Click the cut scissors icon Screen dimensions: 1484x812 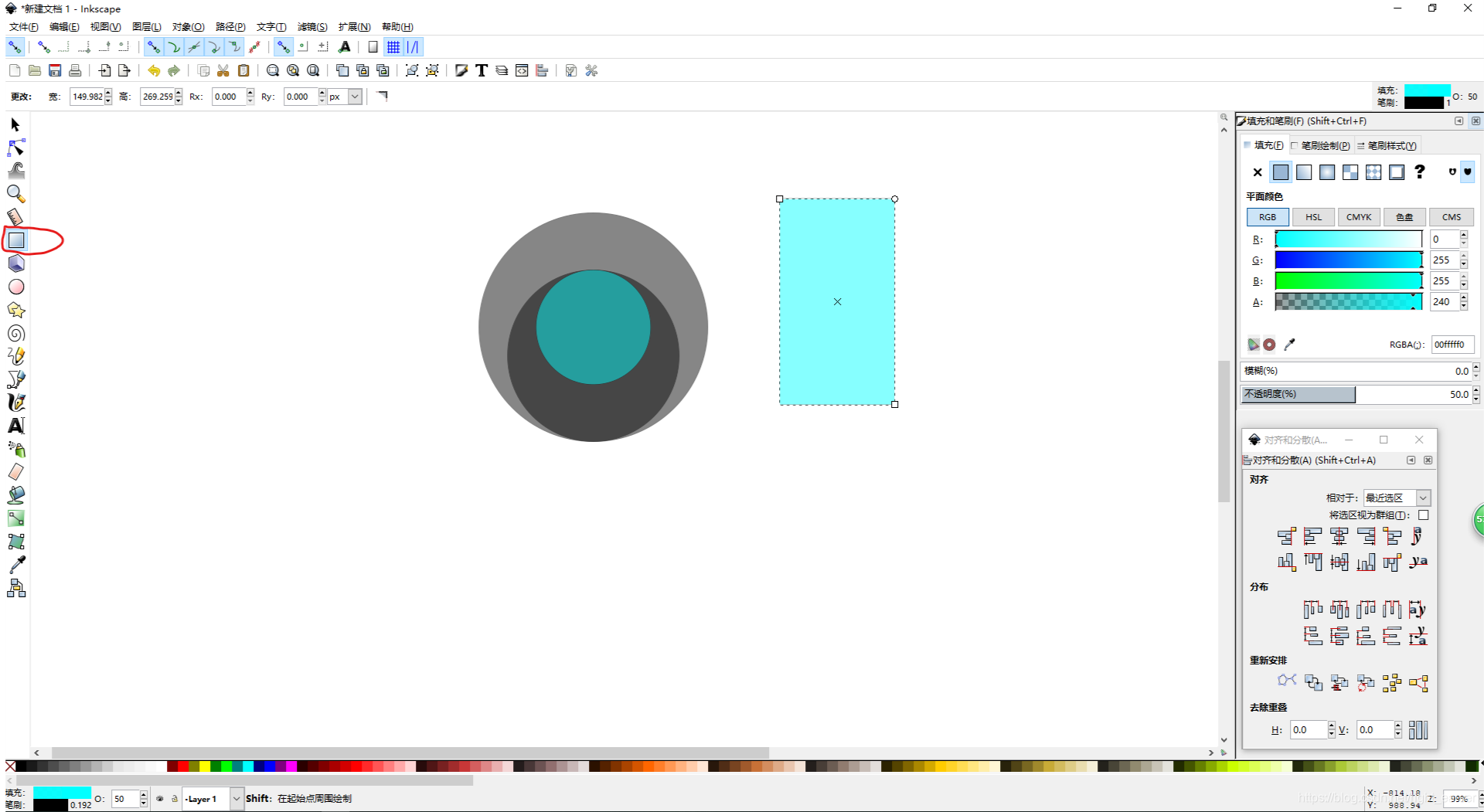[223, 70]
